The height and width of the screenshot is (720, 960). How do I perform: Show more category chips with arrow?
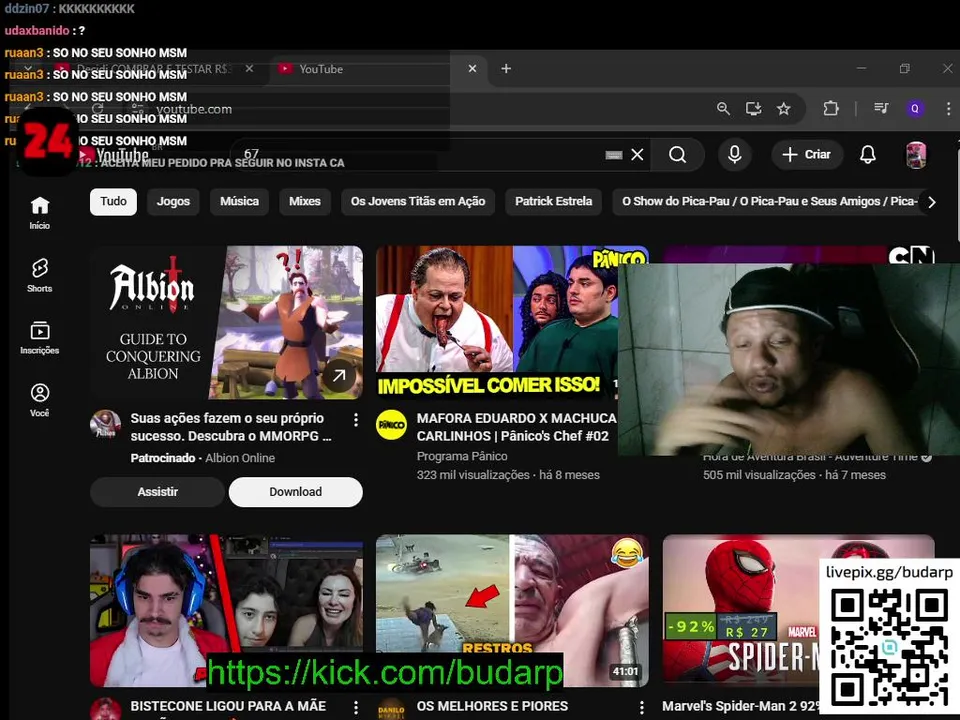pyautogui.click(x=931, y=202)
